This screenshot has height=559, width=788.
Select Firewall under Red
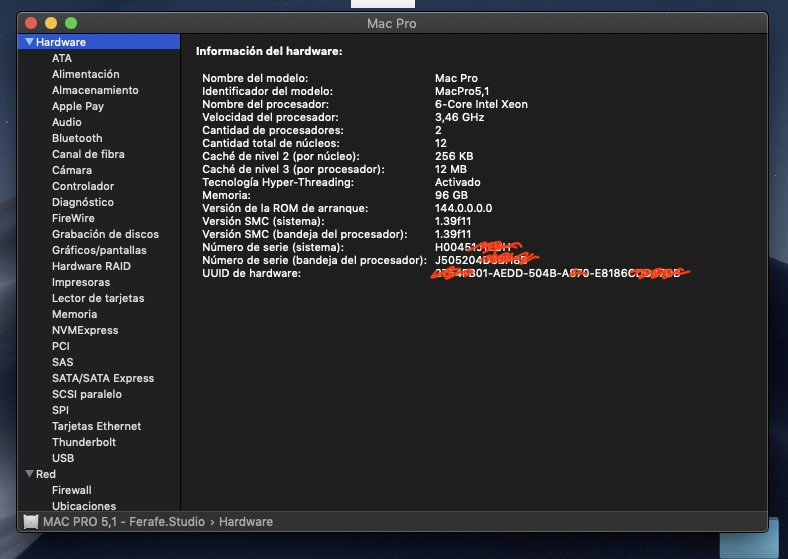pyautogui.click(x=71, y=490)
